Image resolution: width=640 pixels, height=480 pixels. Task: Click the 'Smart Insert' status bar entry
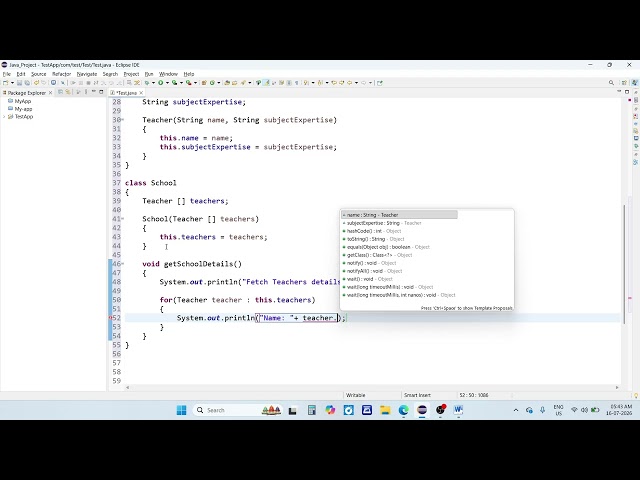(417, 395)
